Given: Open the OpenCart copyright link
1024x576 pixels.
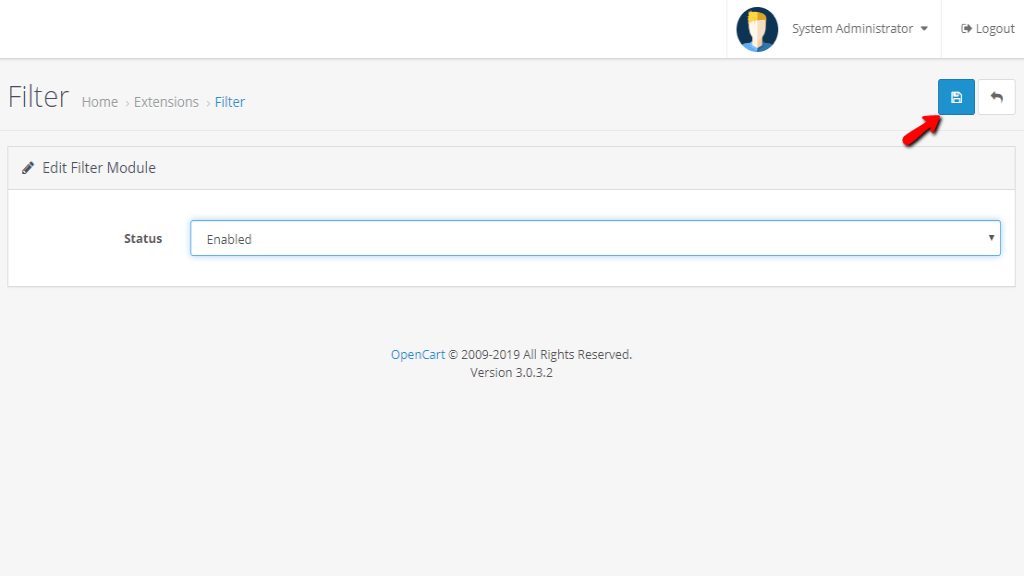Looking at the screenshot, I should click(x=418, y=353).
